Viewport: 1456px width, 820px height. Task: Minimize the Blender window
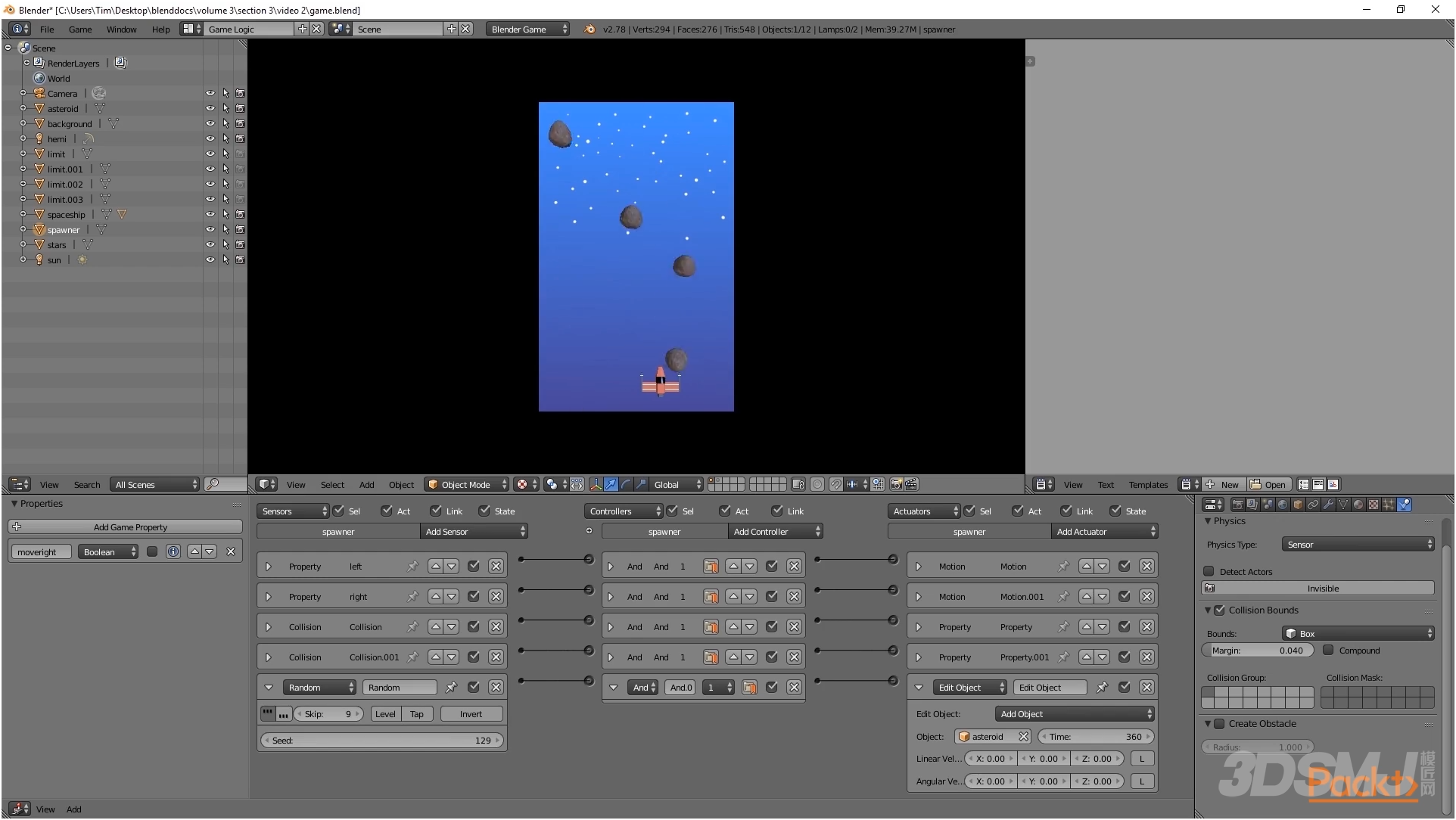point(1367,10)
